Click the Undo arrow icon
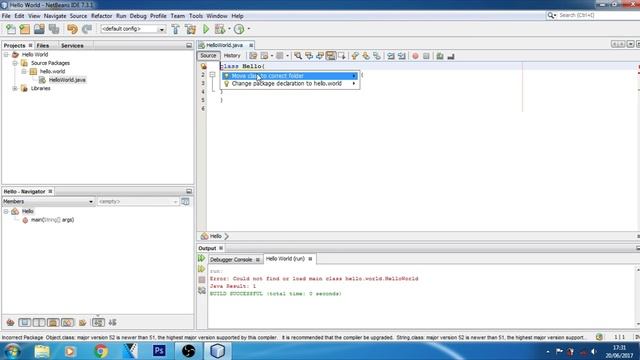 pyautogui.click(x=72, y=29)
